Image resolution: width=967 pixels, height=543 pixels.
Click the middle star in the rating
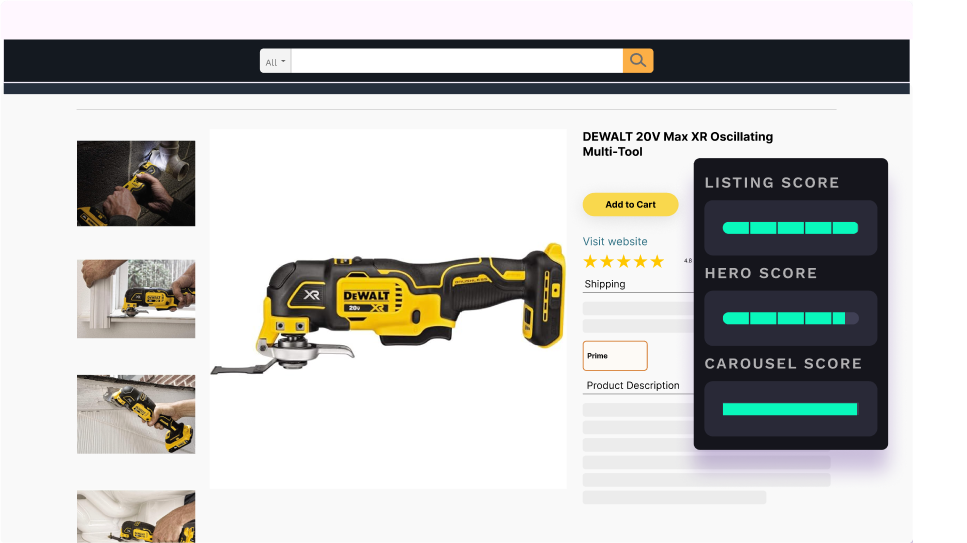pyautogui.click(x=624, y=262)
